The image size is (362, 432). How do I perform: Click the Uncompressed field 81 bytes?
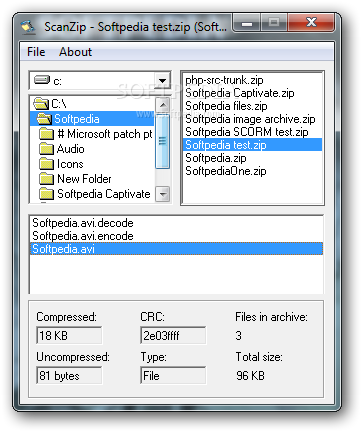point(69,376)
